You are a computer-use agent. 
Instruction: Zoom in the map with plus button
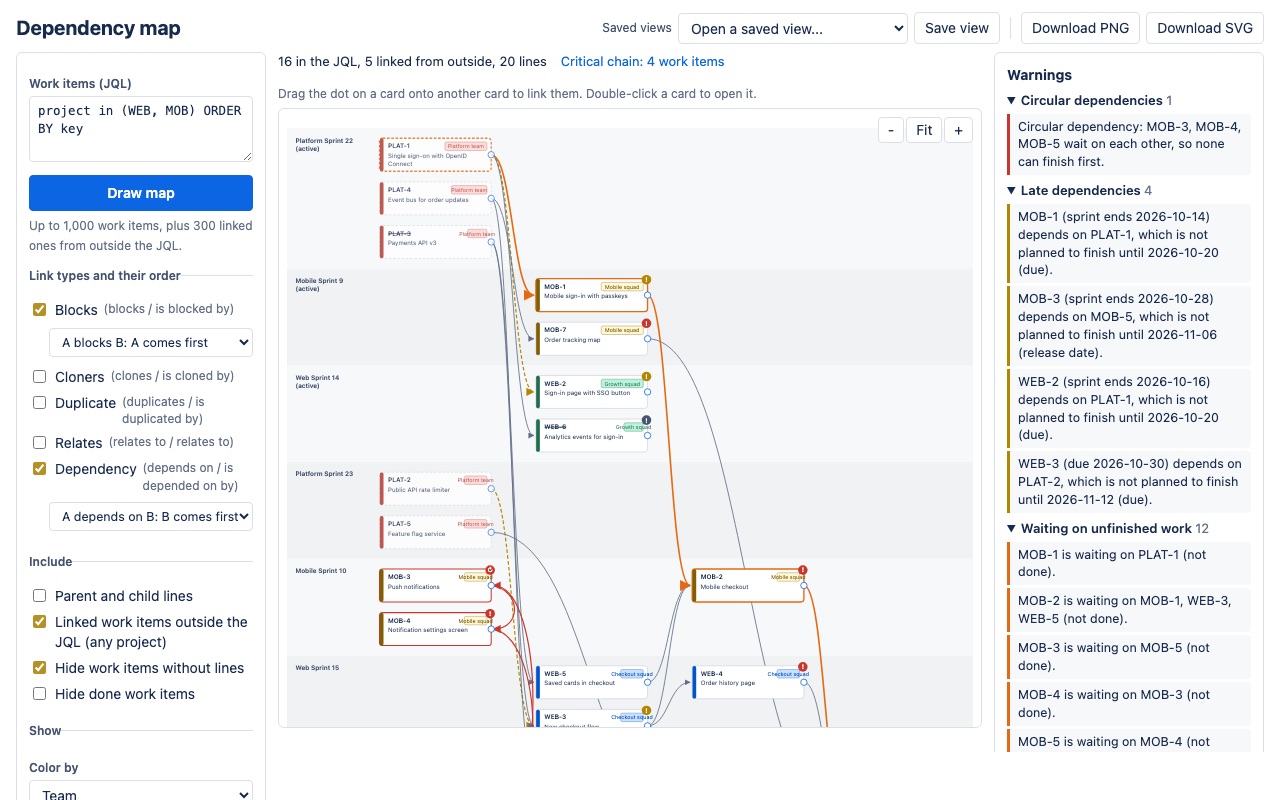pos(958,130)
